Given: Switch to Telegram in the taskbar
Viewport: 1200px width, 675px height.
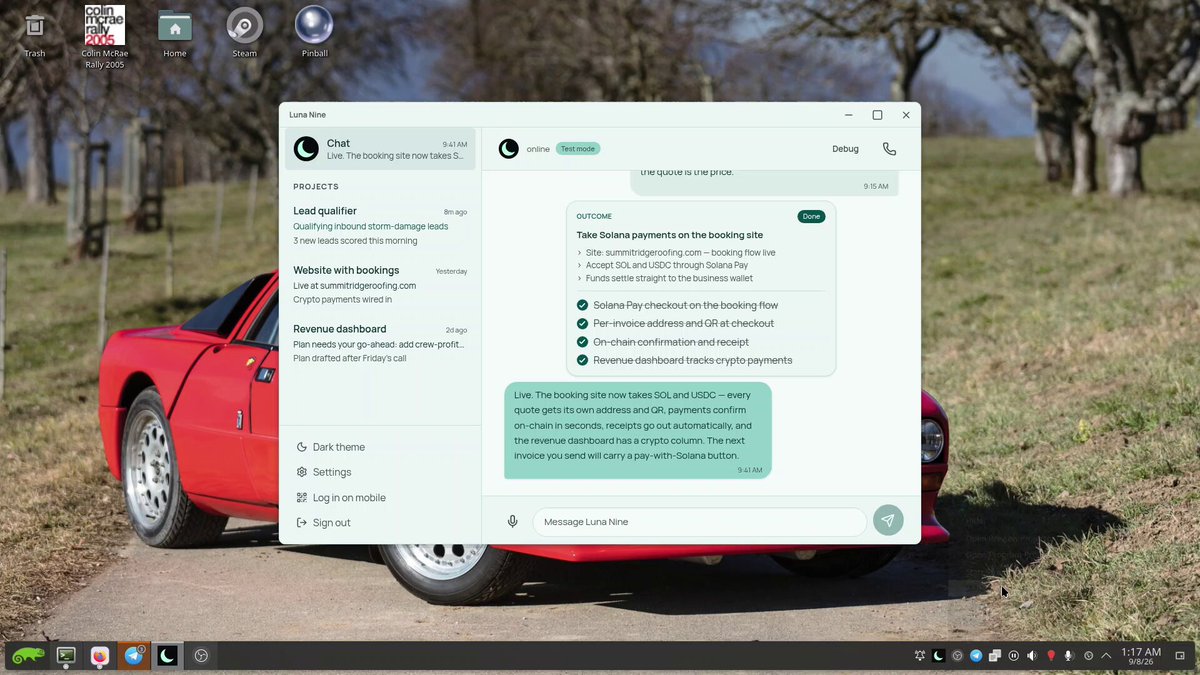Looking at the screenshot, I should [x=134, y=656].
